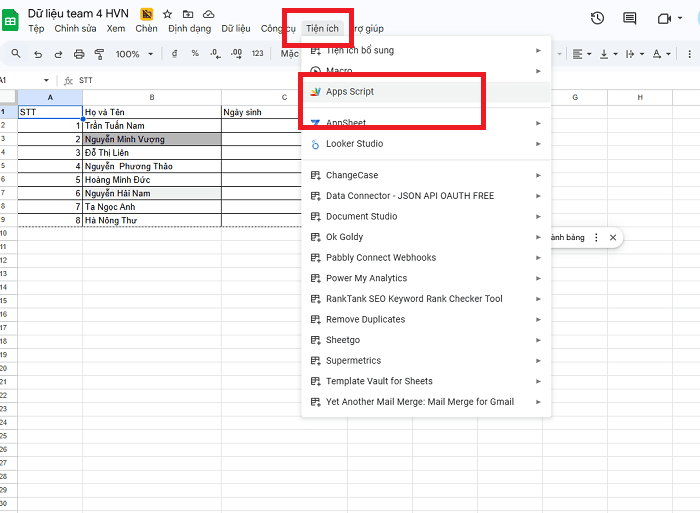Click the redo arrow in the toolbar
Viewport: 700px width, 513px height.
tap(58, 54)
